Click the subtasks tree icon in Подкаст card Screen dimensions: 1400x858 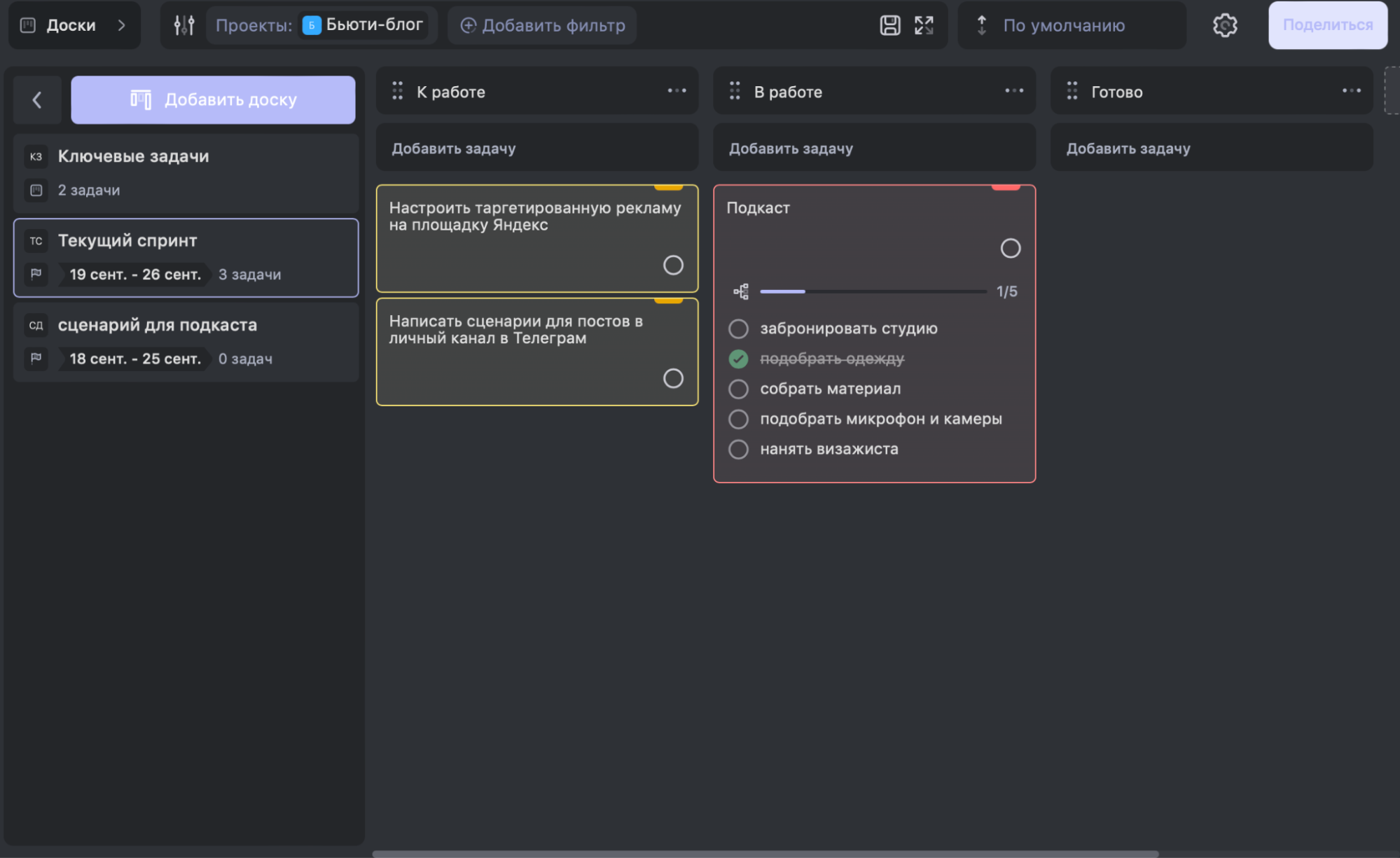click(x=741, y=291)
